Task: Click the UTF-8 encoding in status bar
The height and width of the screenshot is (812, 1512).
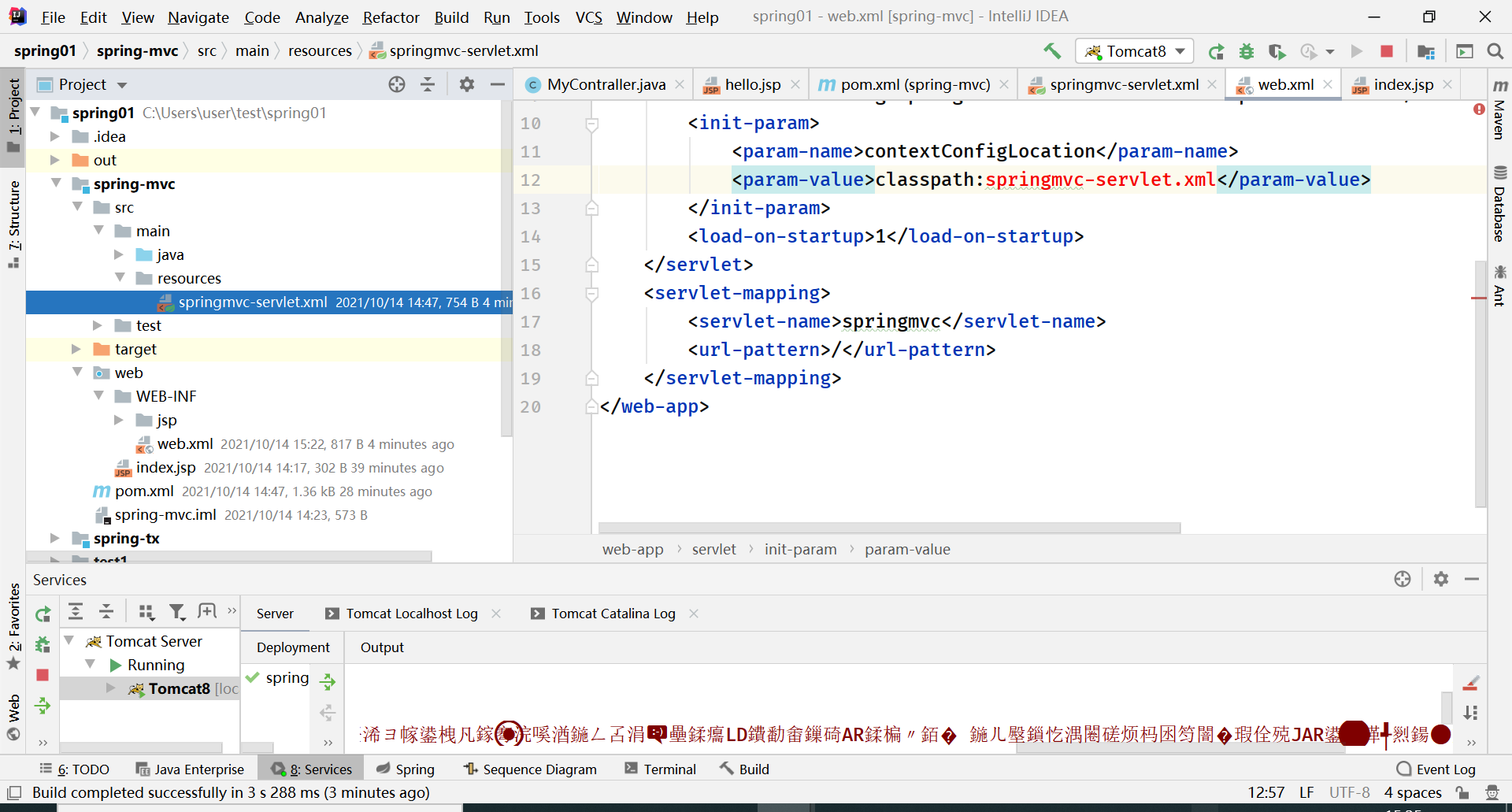Action: click(x=1350, y=792)
